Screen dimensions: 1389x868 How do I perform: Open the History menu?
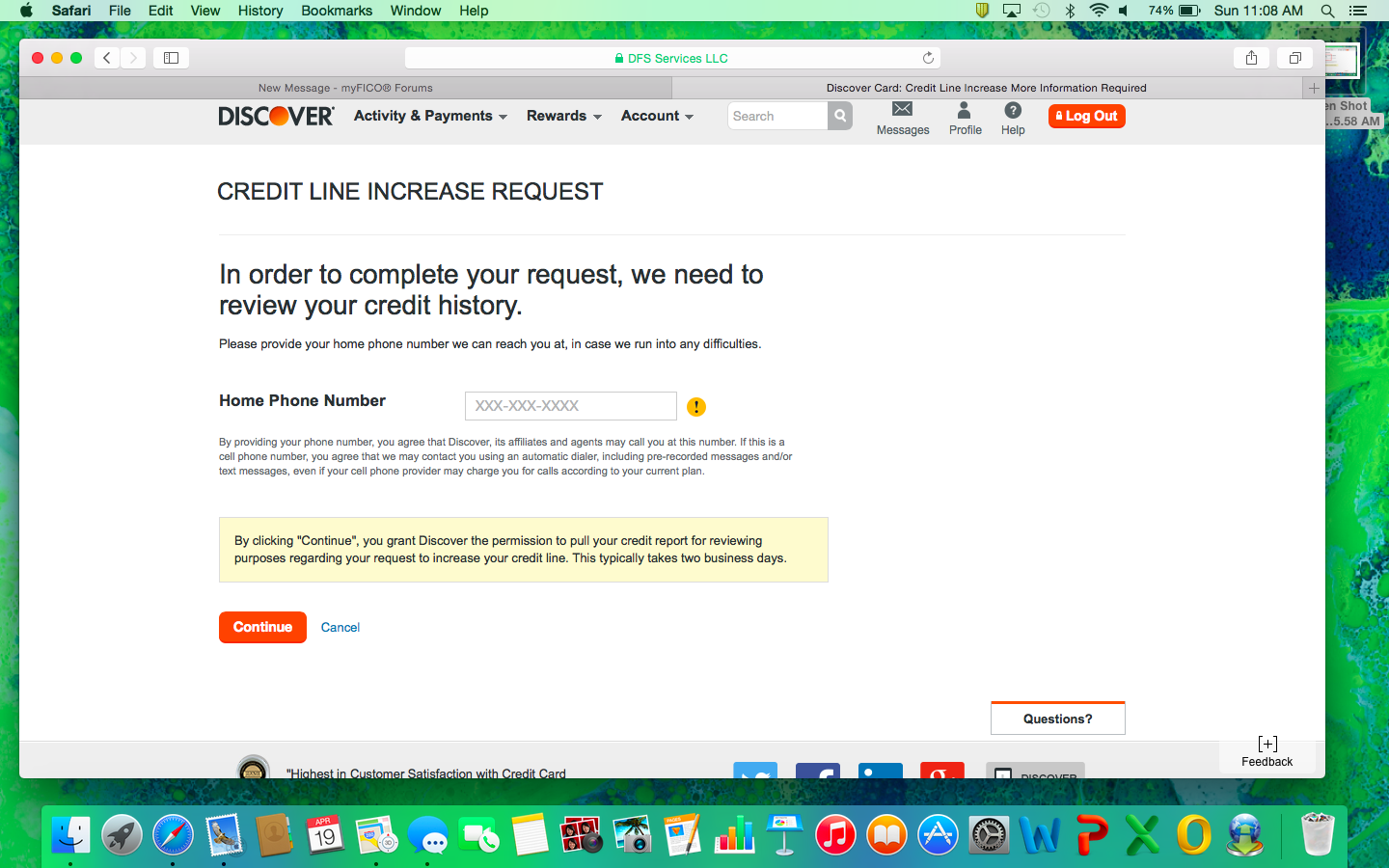260,11
